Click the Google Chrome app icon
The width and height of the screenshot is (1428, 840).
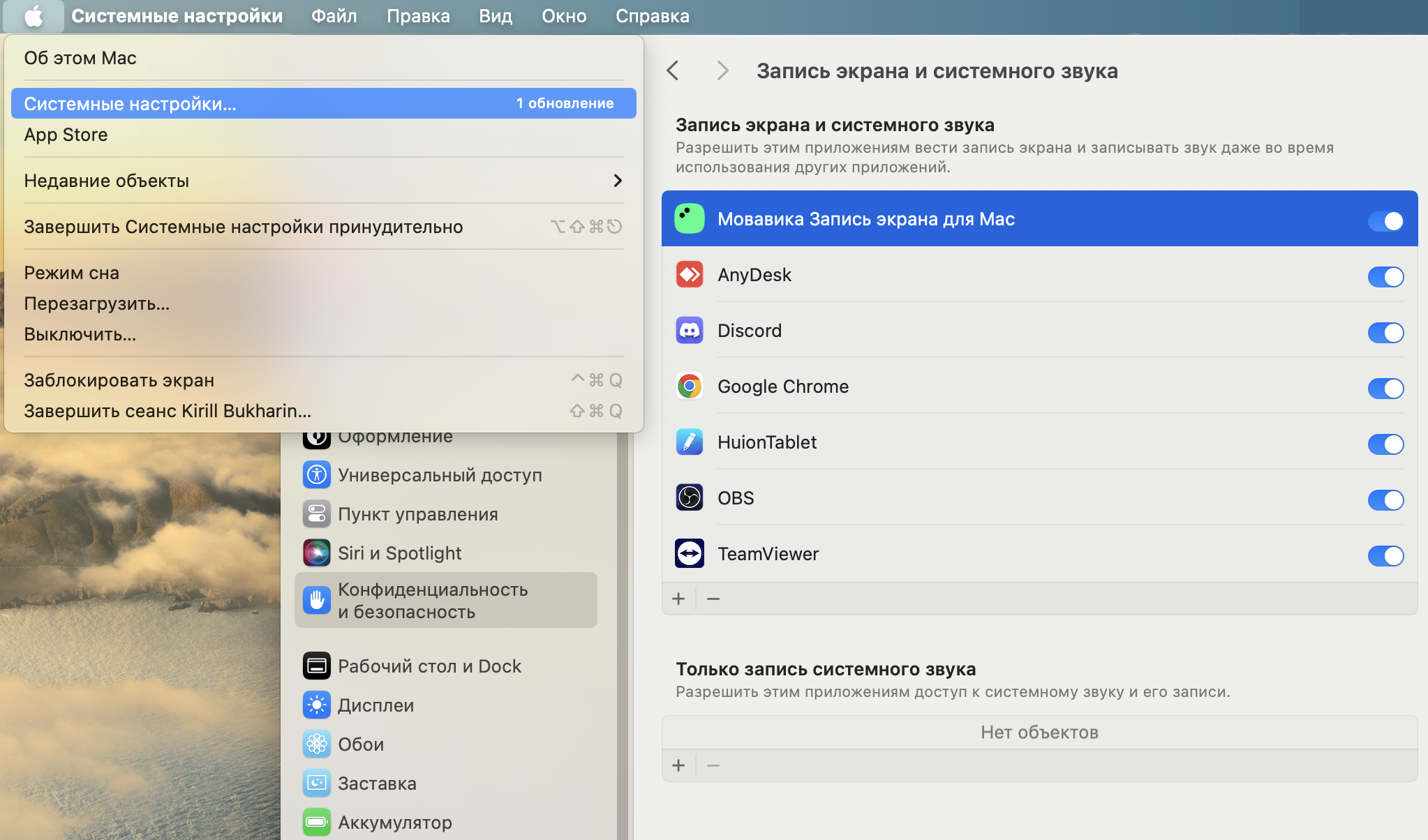[x=689, y=387]
